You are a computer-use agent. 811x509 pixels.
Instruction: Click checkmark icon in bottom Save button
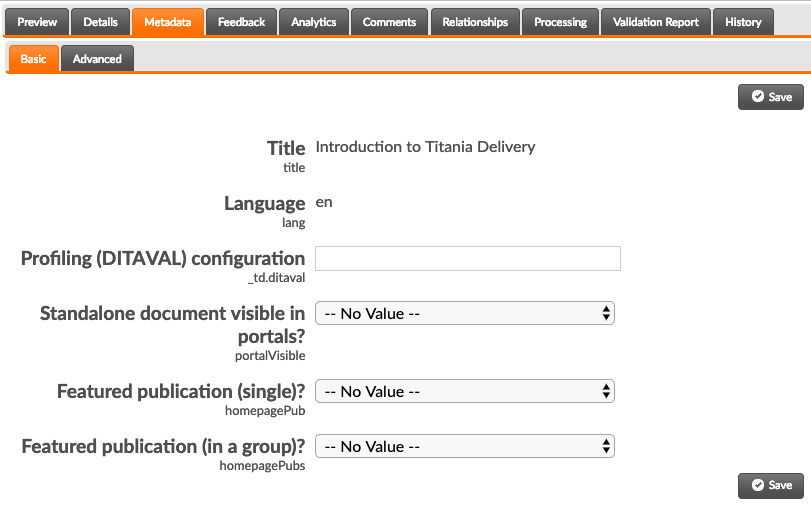pos(758,485)
